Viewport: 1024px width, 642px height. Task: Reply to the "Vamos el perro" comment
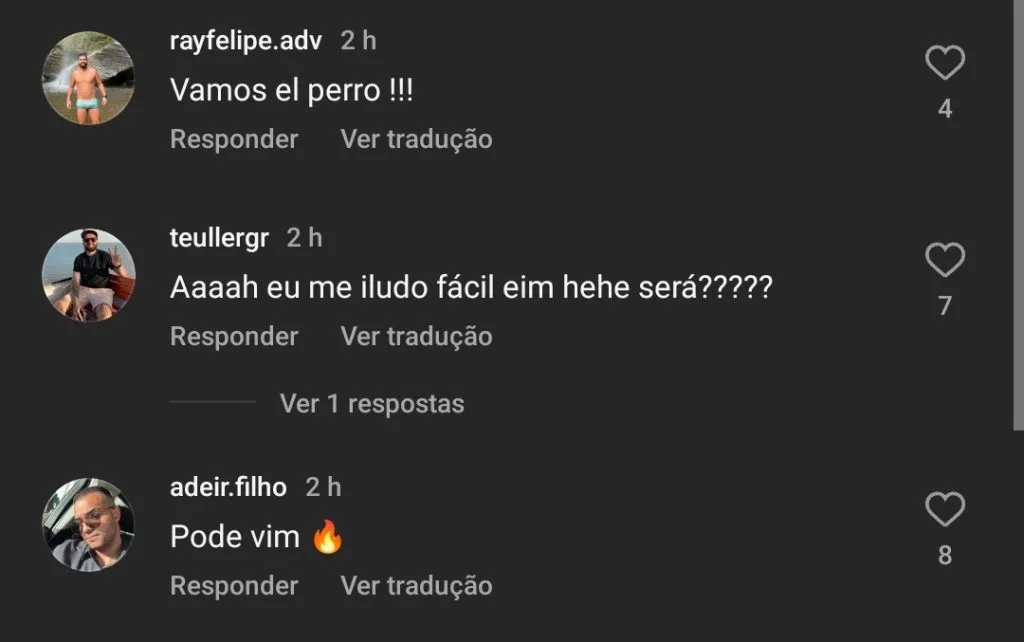[234, 139]
